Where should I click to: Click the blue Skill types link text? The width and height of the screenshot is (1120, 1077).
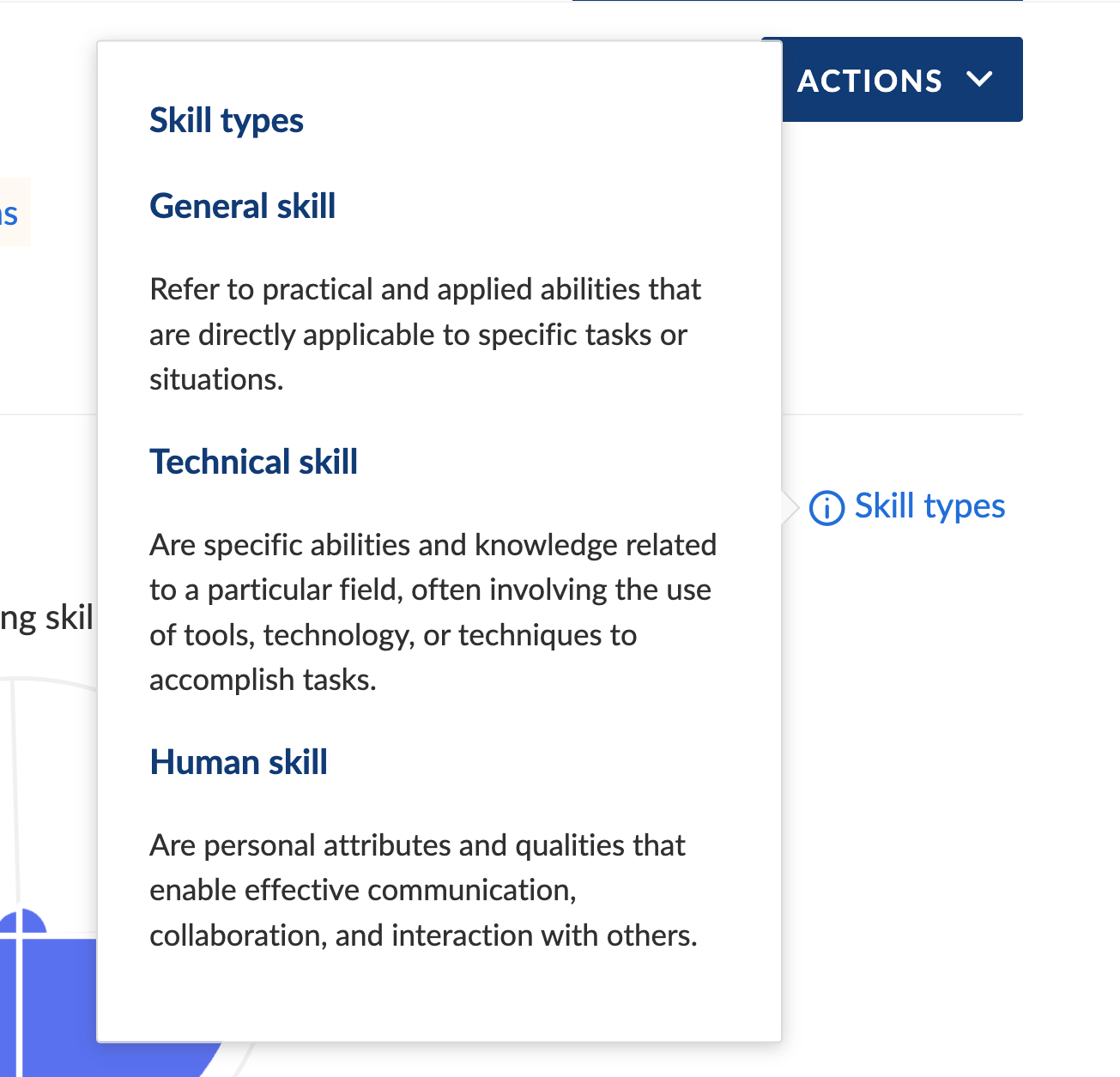tap(929, 506)
